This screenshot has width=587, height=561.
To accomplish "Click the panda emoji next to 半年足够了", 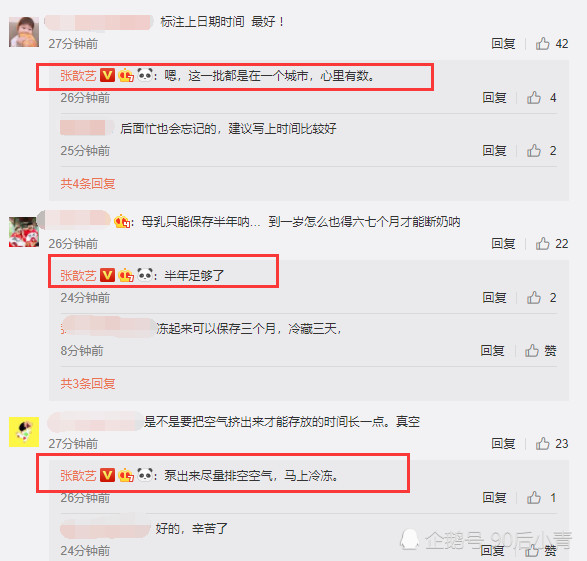I will 145,275.
